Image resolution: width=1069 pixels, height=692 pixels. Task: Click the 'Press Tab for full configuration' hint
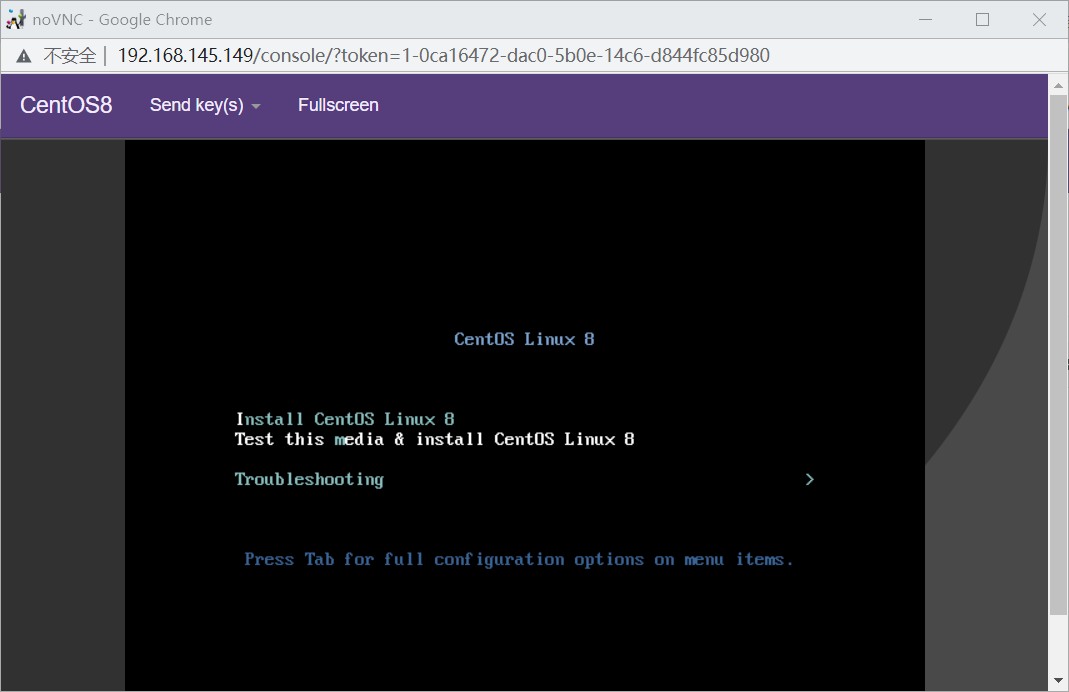click(519, 560)
